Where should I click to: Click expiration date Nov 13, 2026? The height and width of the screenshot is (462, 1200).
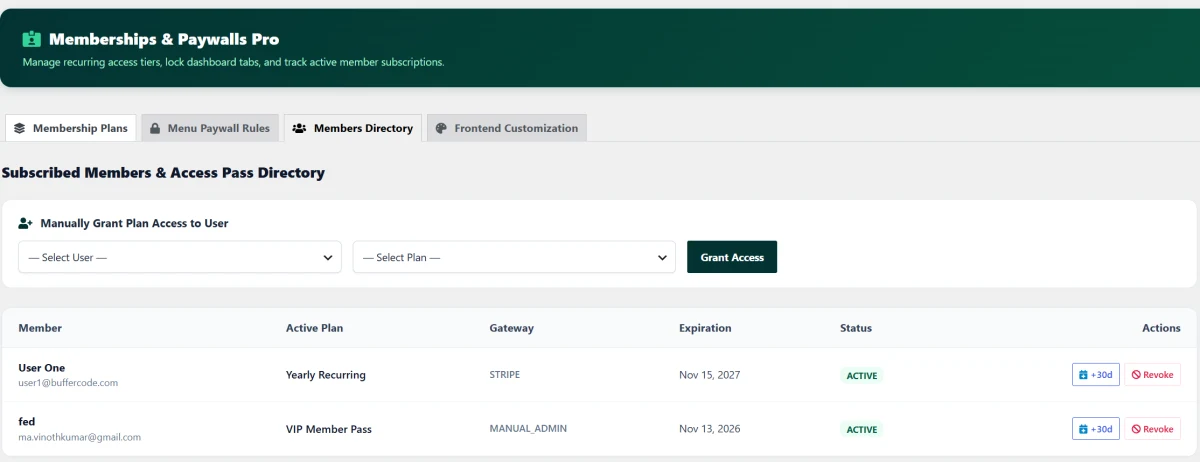click(710, 429)
